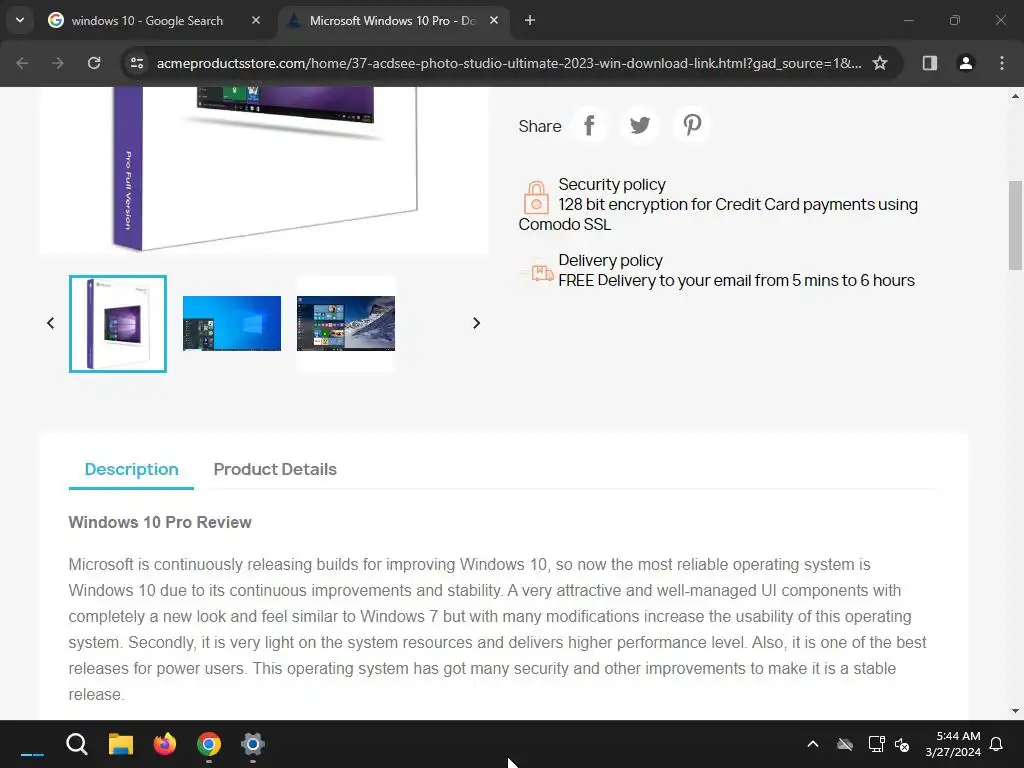Bookmark this page with star icon
Viewport: 1024px width, 768px height.
880,63
